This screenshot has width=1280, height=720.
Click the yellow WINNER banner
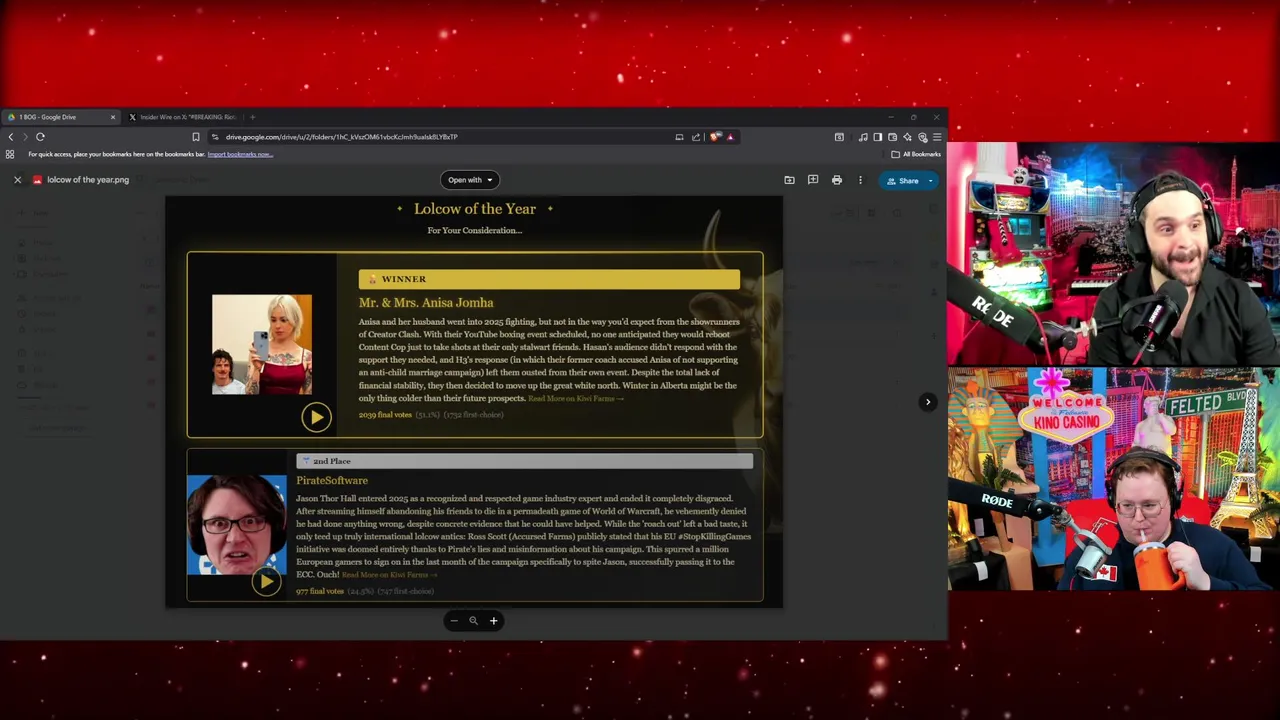549,279
